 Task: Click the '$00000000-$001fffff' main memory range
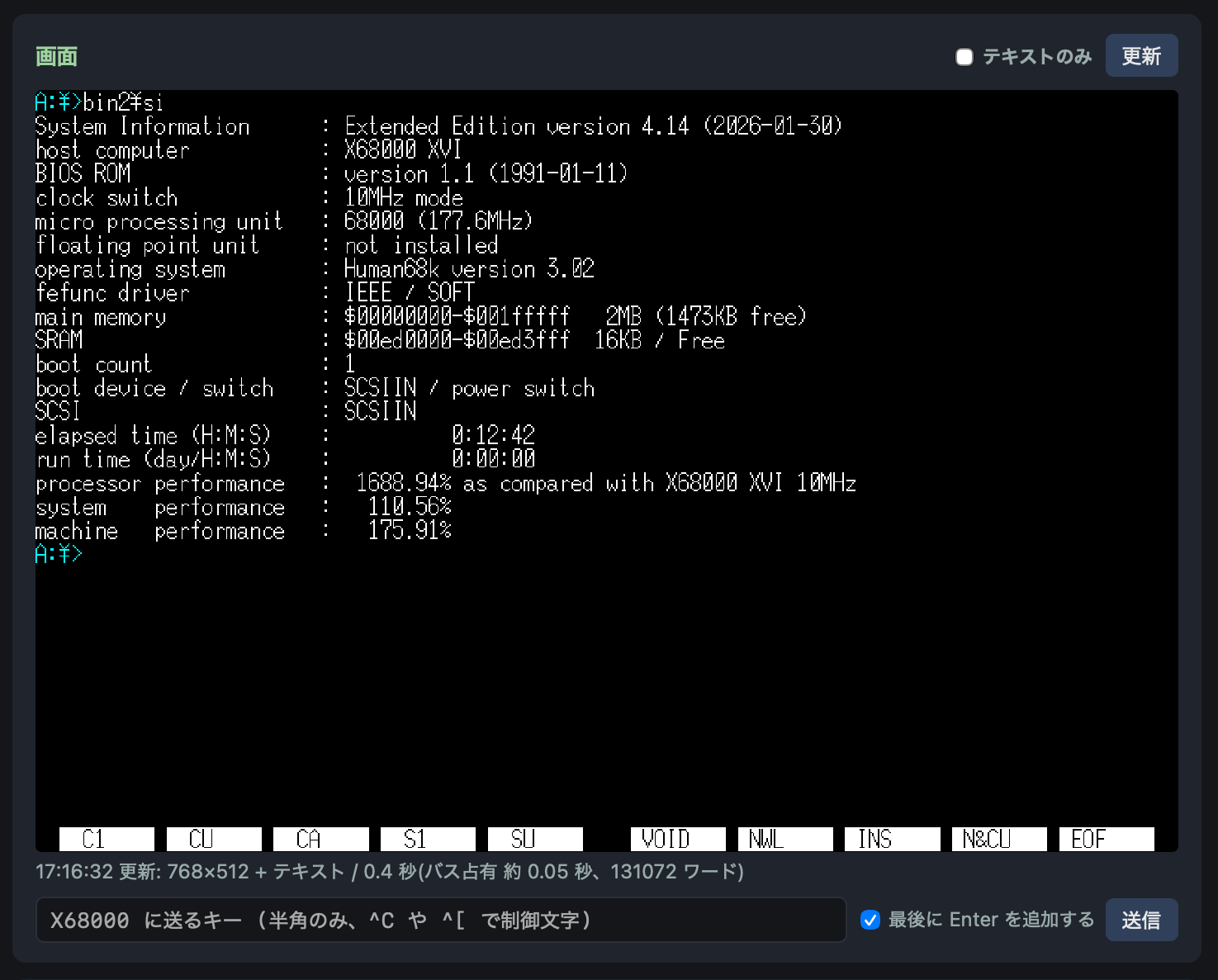[x=457, y=316]
